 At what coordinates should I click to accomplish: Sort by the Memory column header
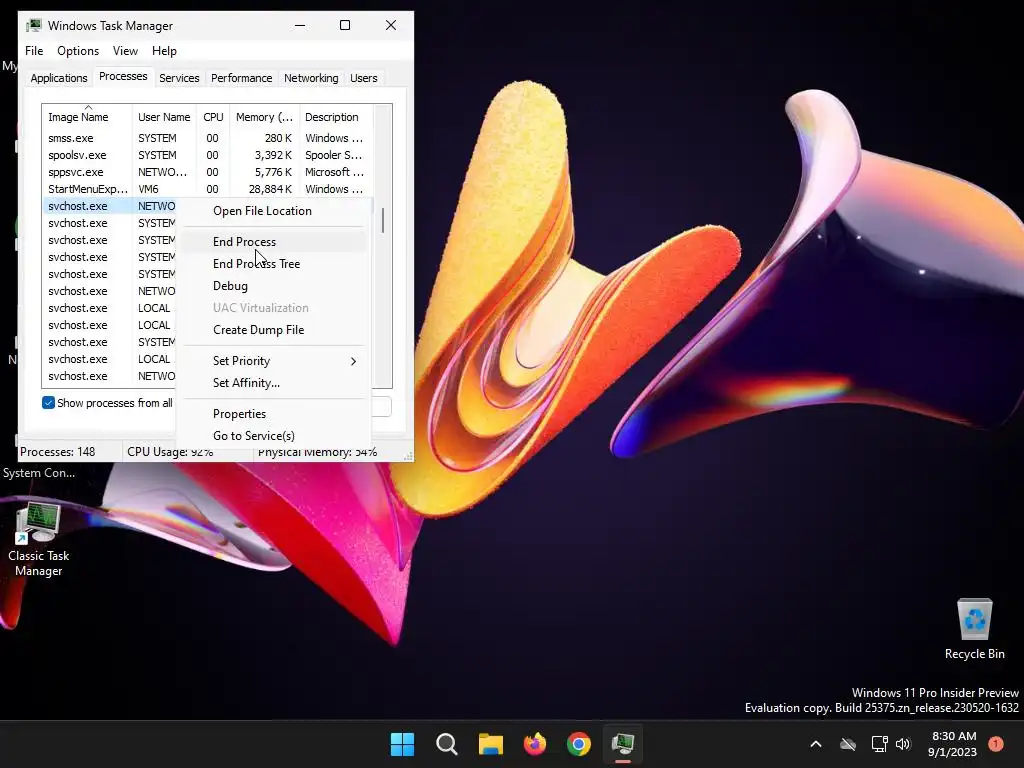264,117
